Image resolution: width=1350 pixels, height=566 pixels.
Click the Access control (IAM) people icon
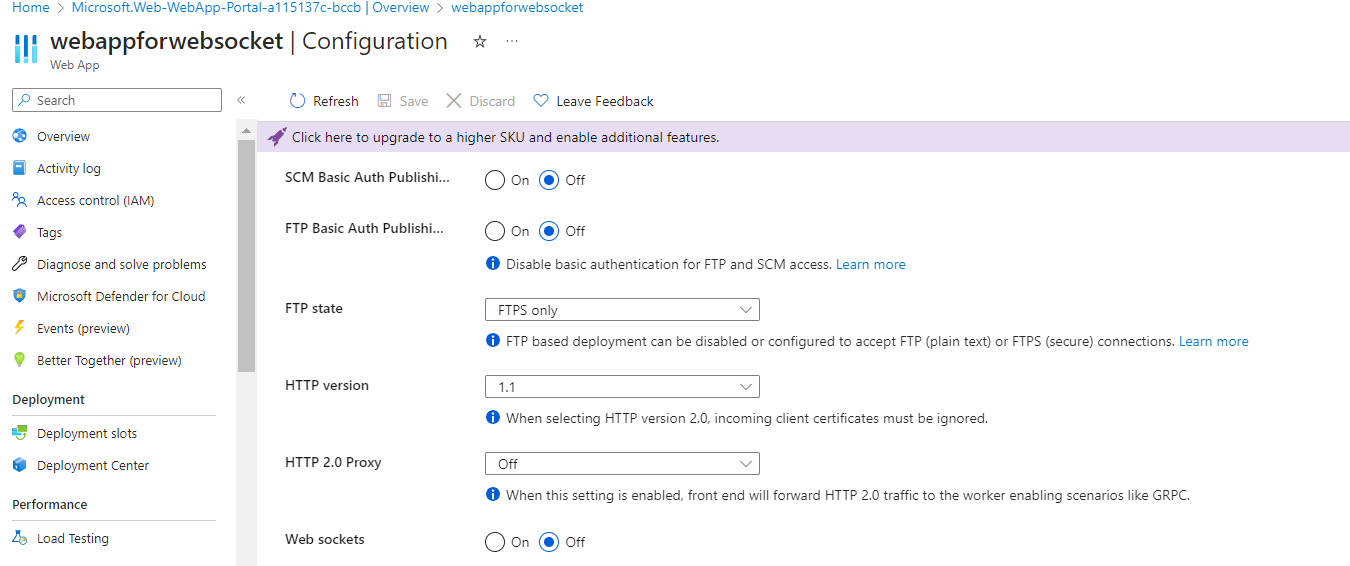pos(19,200)
